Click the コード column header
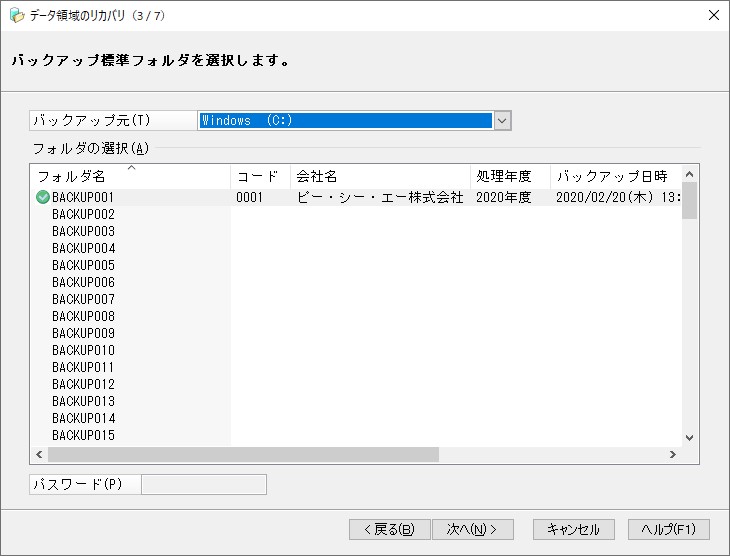730x556 pixels. click(x=261, y=176)
